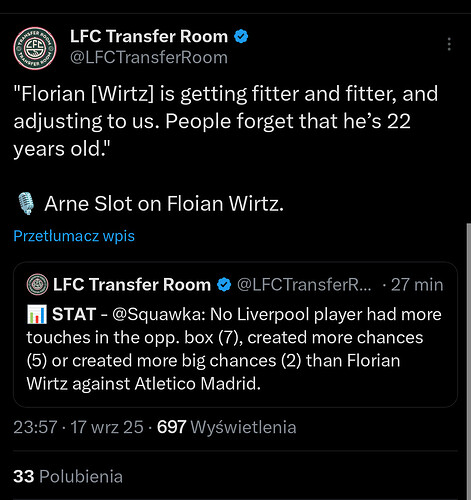Open the 23:57 · 17 wrz 25 timestamp
Screen dimensions: 471x500
click(78, 427)
